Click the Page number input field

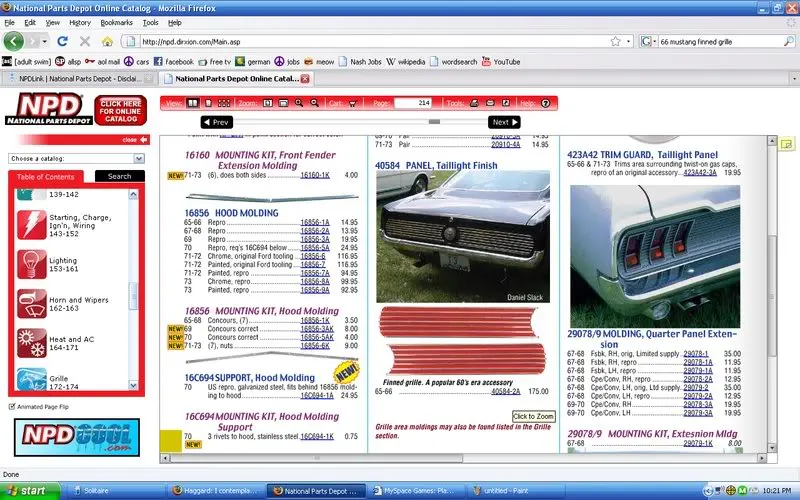click(x=413, y=103)
